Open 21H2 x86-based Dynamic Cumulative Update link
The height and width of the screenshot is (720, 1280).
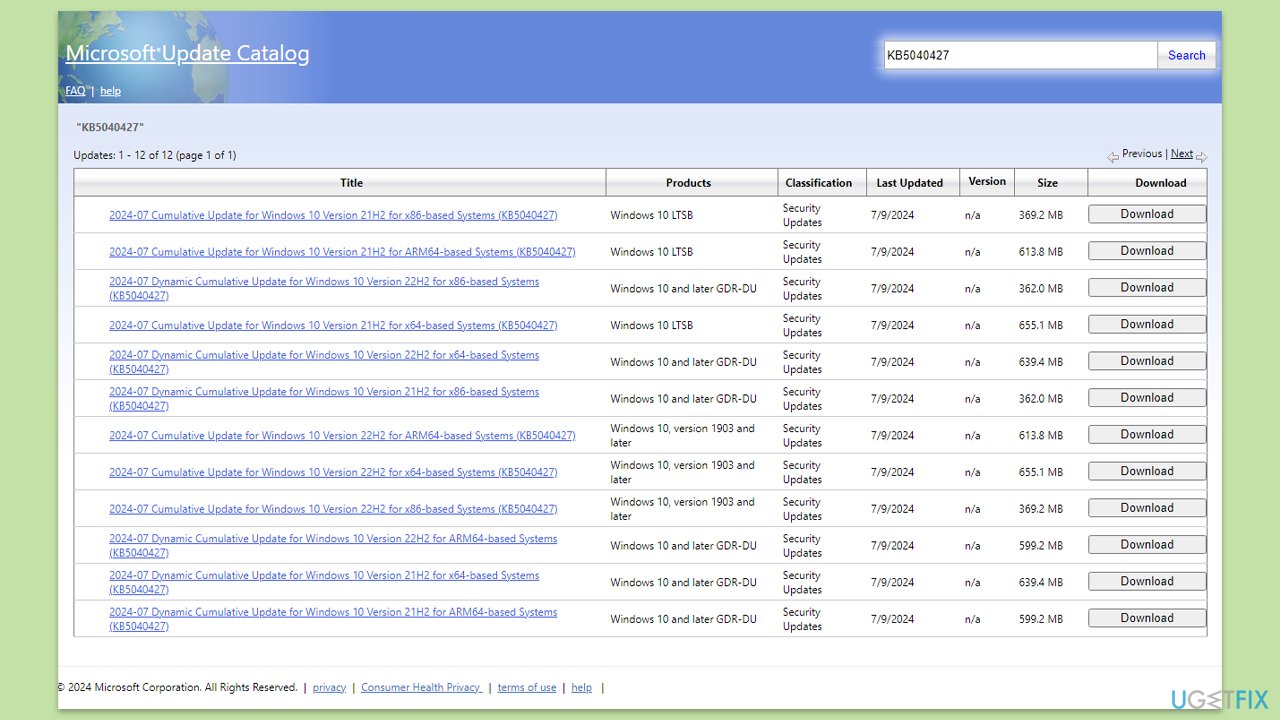(x=324, y=399)
